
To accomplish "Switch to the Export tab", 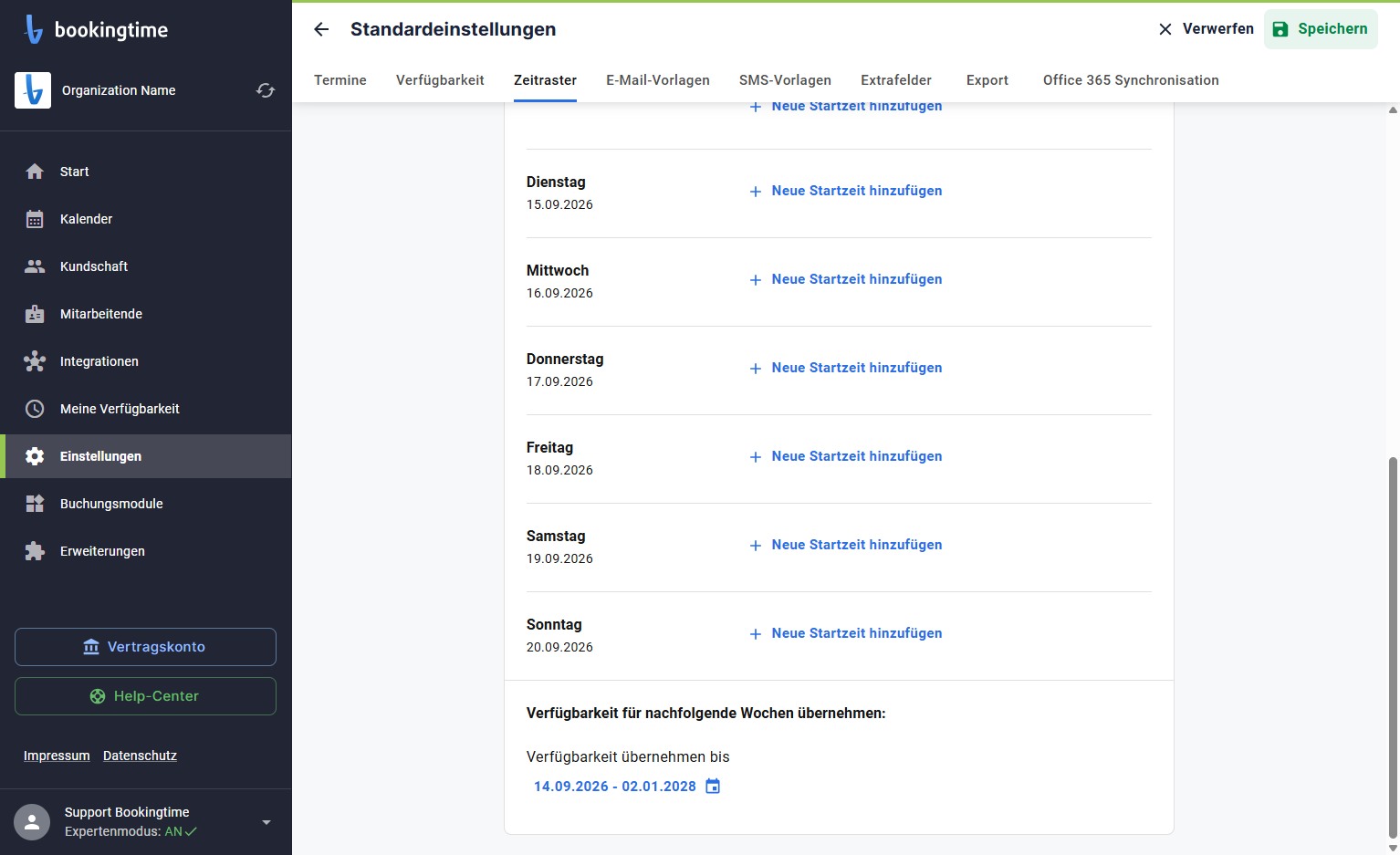I will pyautogui.click(x=987, y=80).
